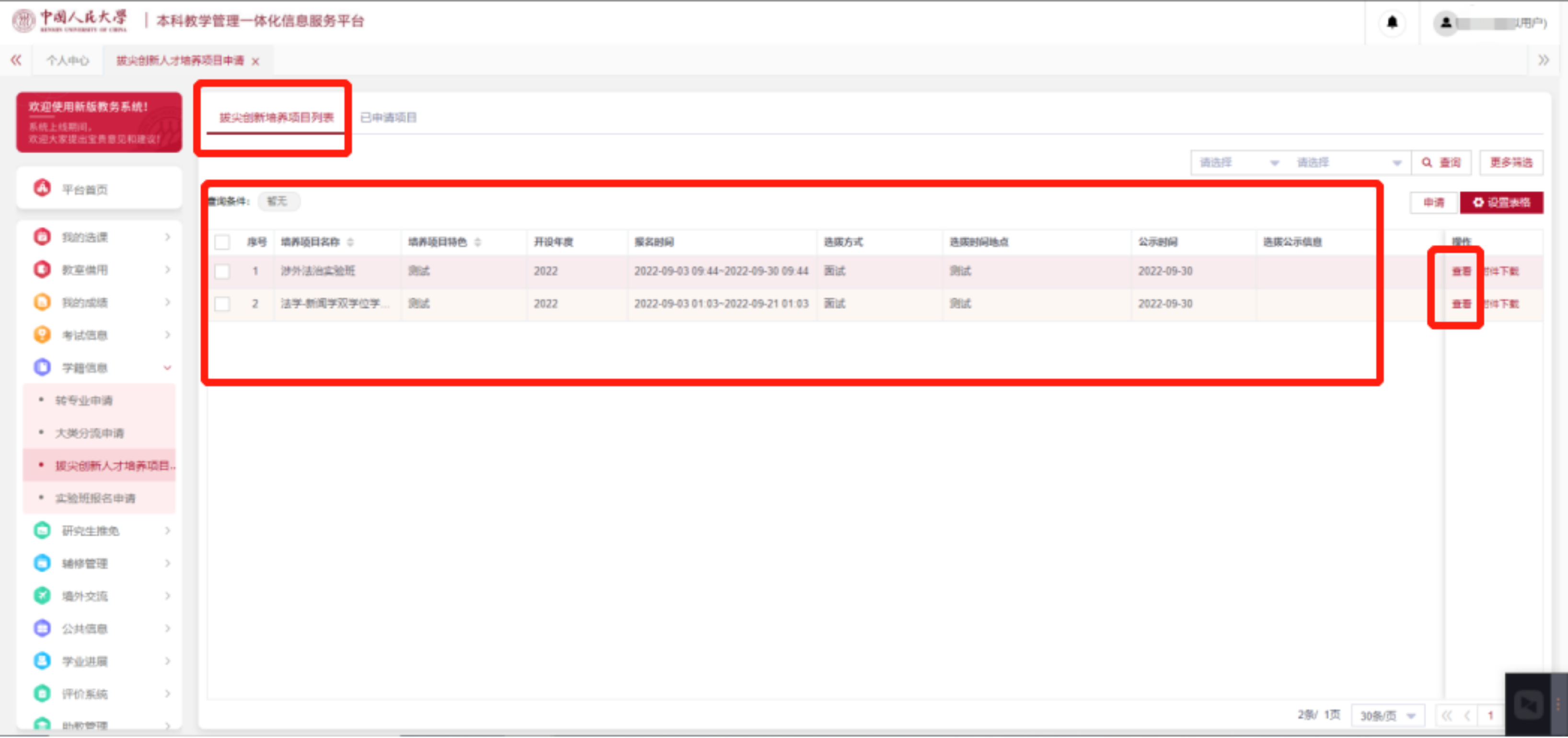Close the 拔尖创新人才培养项目申请 tab
Viewport: 1568px width, 738px height.
[x=255, y=61]
